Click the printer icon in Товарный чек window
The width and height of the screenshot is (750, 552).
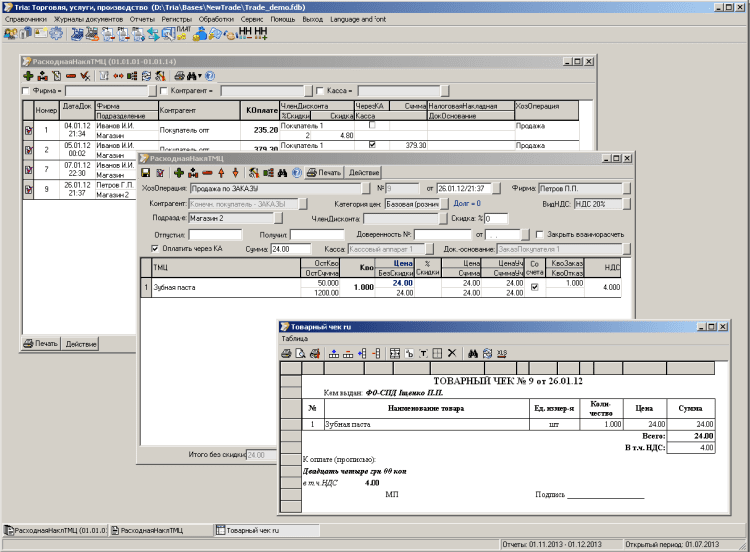286,353
